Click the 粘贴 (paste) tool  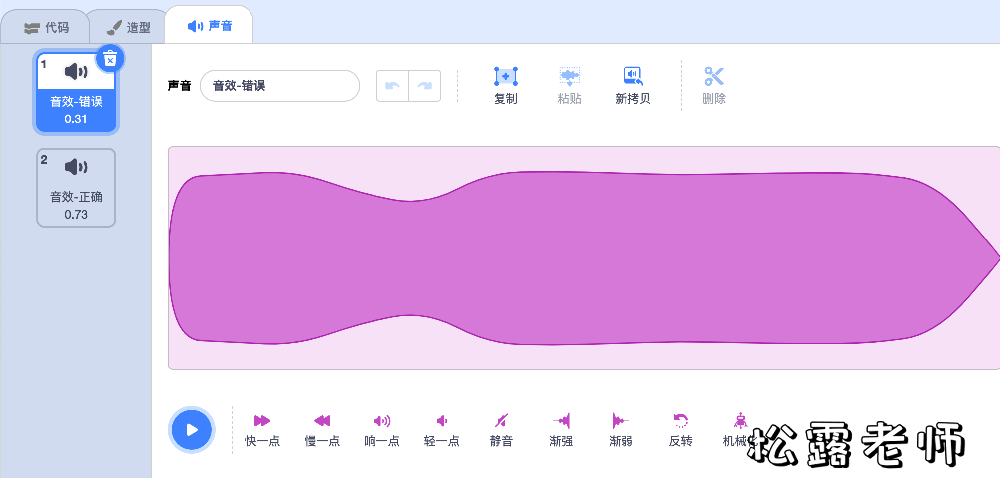[569, 85]
